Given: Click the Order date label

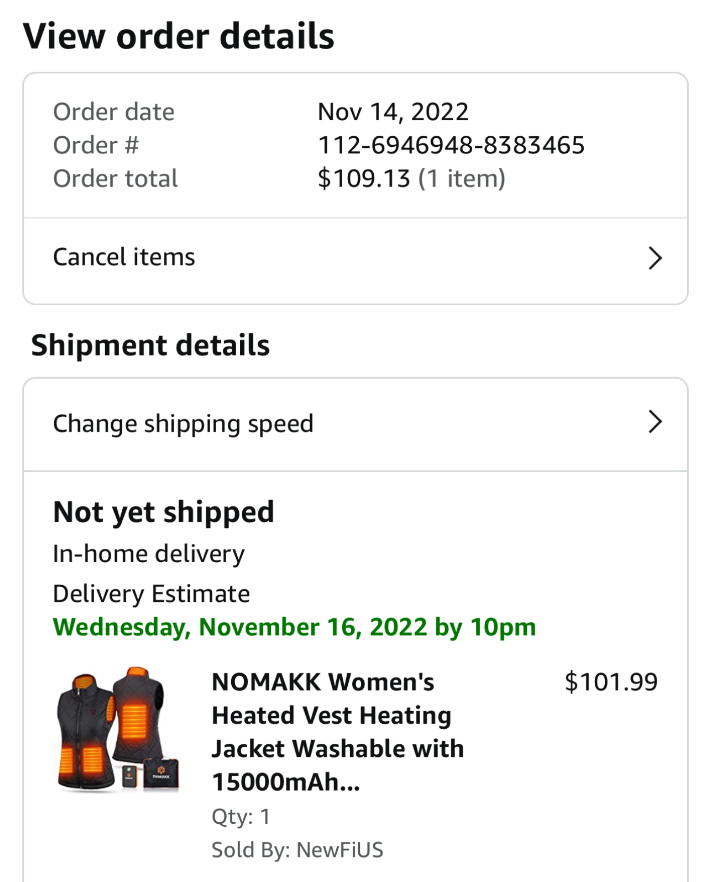Looking at the screenshot, I should 114,111.
